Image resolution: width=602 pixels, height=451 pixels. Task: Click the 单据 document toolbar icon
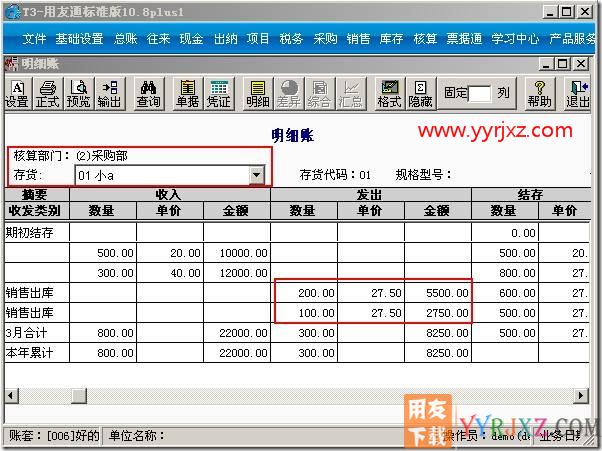tap(188, 94)
